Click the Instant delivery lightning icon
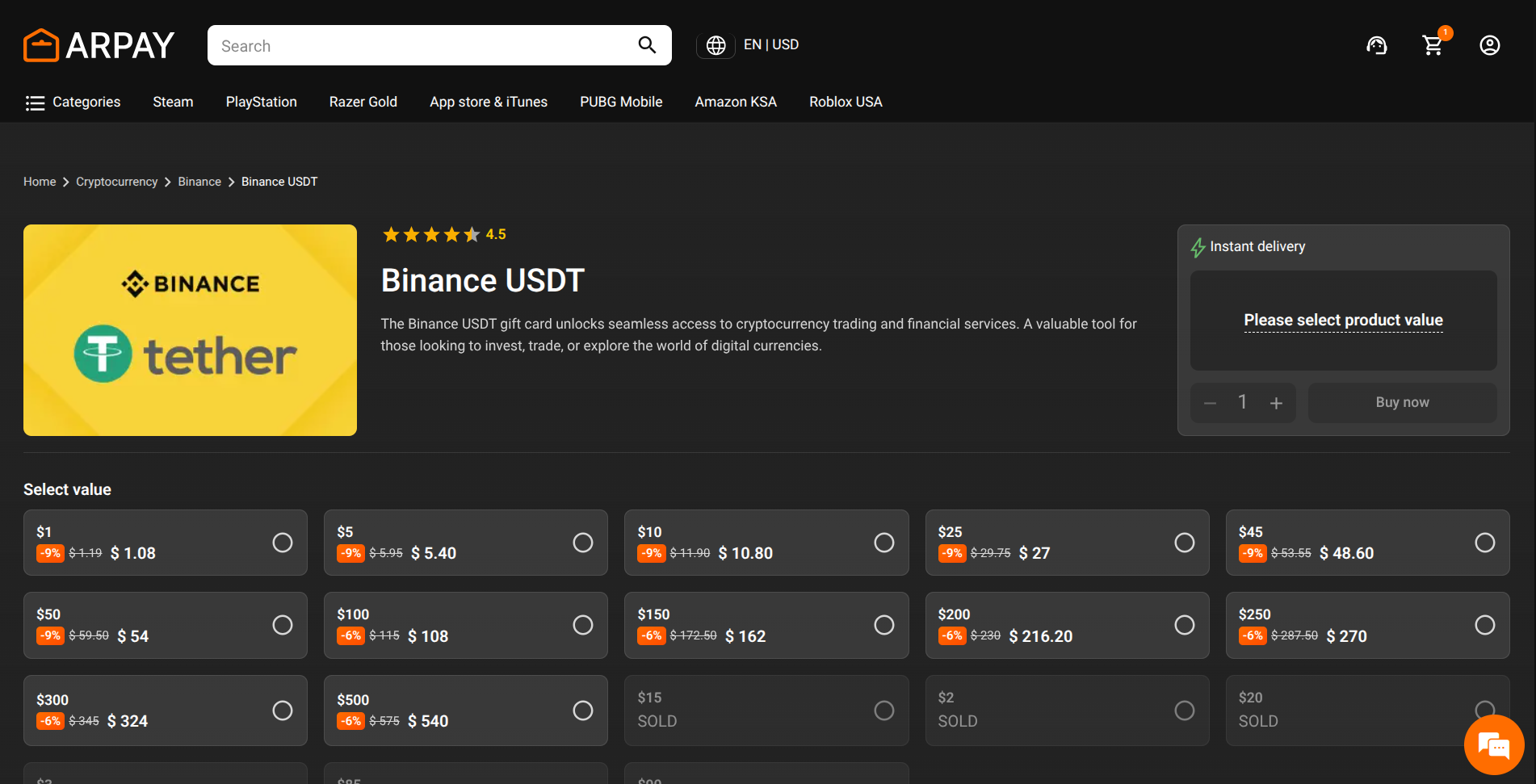 (x=1198, y=247)
